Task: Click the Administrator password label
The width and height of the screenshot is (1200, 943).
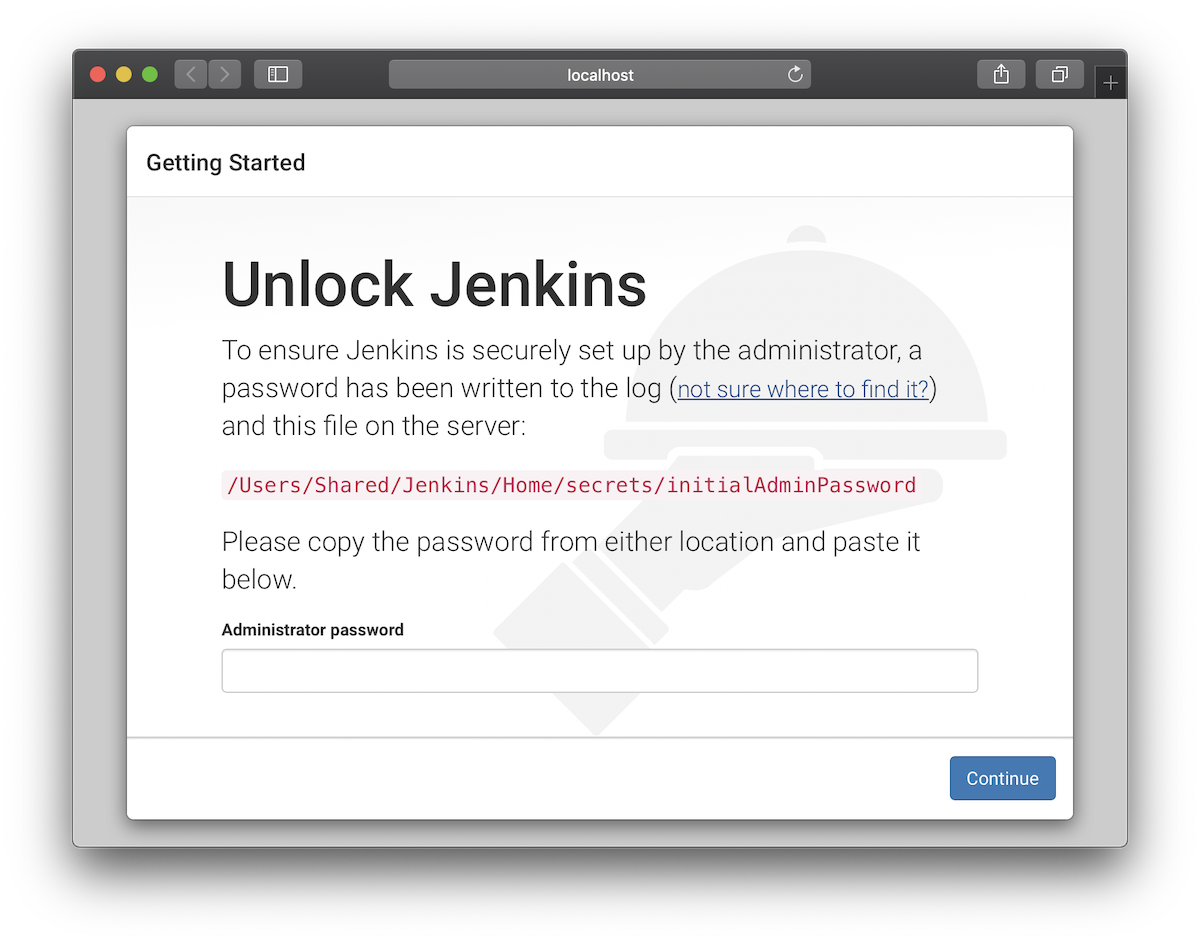Action: [x=313, y=630]
